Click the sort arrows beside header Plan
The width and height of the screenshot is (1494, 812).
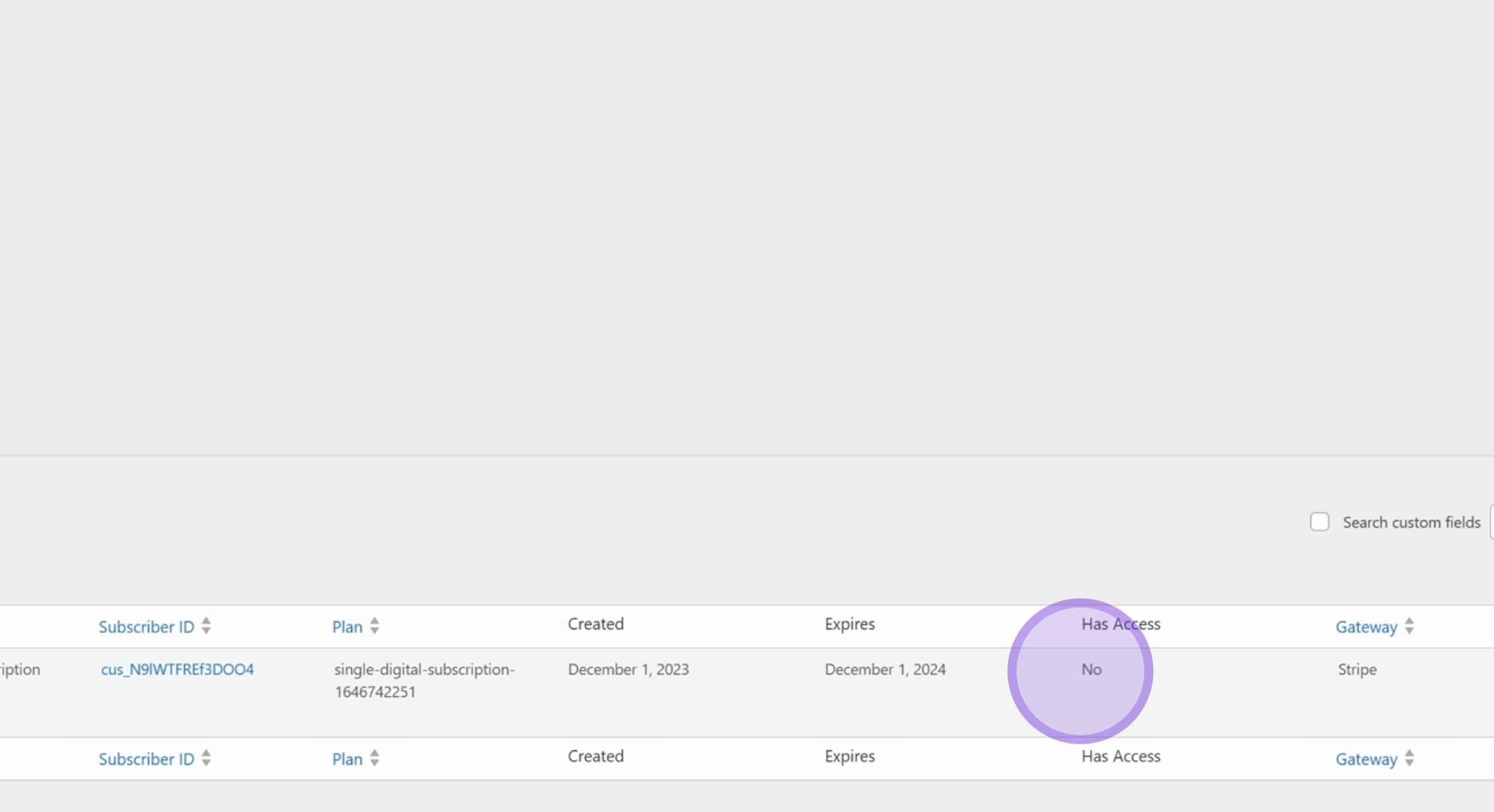pyautogui.click(x=375, y=626)
